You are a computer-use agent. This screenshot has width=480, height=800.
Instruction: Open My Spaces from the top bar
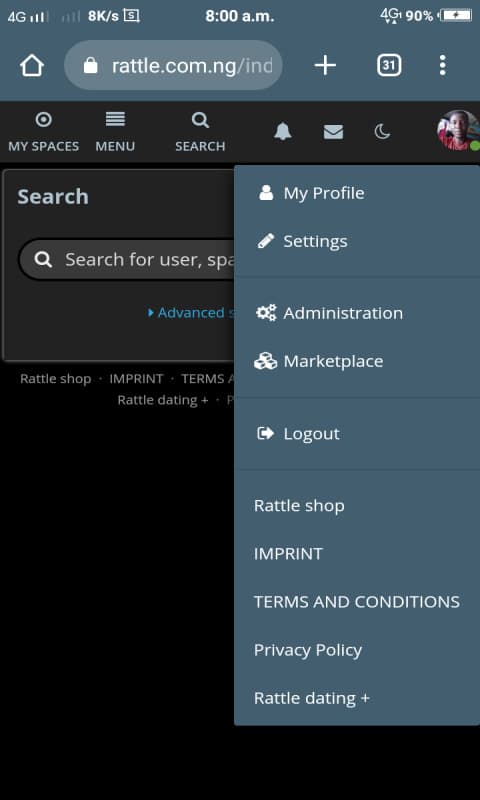pyautogui.click(x=43, y=133)
